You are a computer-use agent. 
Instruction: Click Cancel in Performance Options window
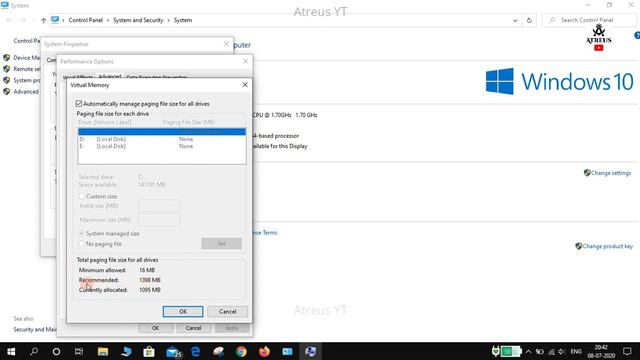click(193, 328)
